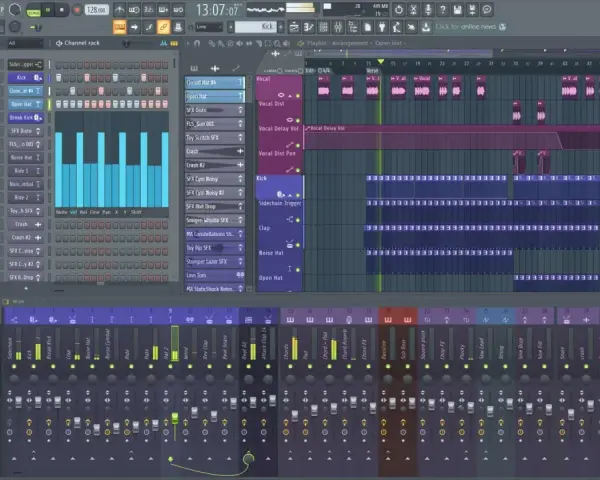The image size is (600, 480).
Task: Open the Playlist menu arrow before Playlist title
Action: coord(188,43)
